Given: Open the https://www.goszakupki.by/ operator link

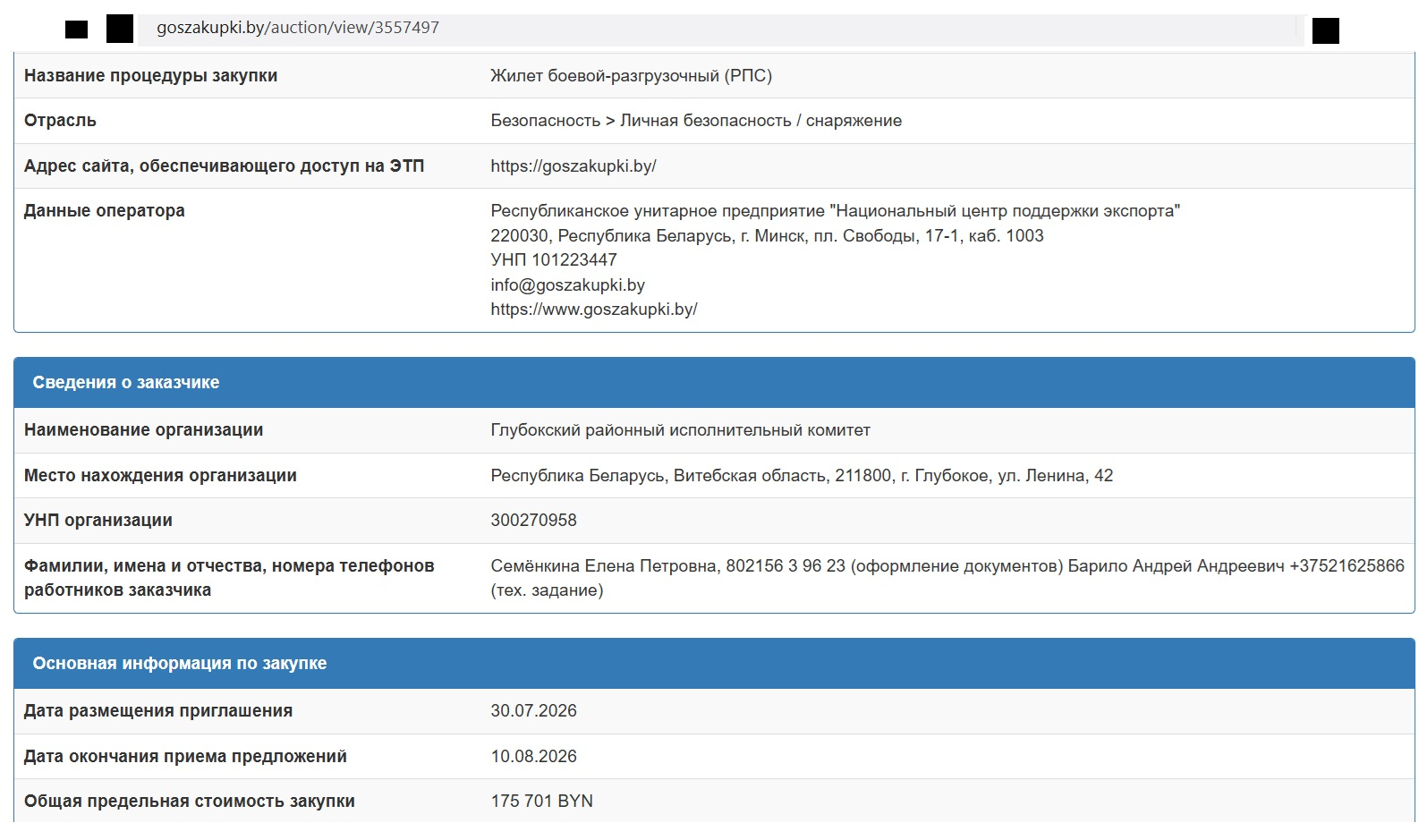Looking at the screenshot, I should coord(594,310).
